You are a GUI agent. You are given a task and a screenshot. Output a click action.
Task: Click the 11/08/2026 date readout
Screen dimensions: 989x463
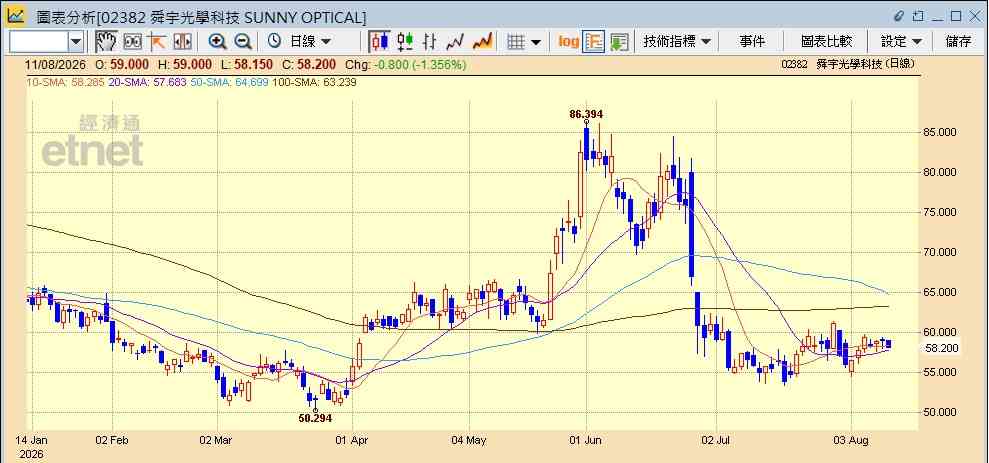56,64
